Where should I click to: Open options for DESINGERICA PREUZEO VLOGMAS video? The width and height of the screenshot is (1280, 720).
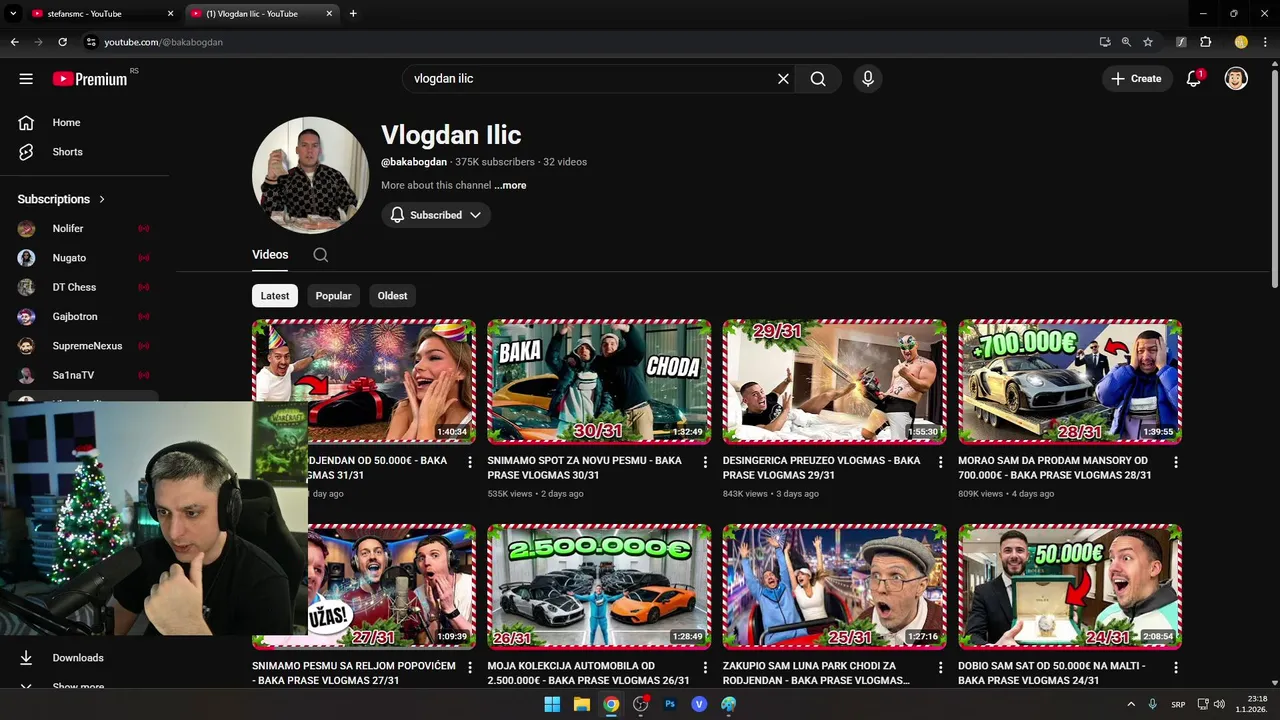click(940, 462)
